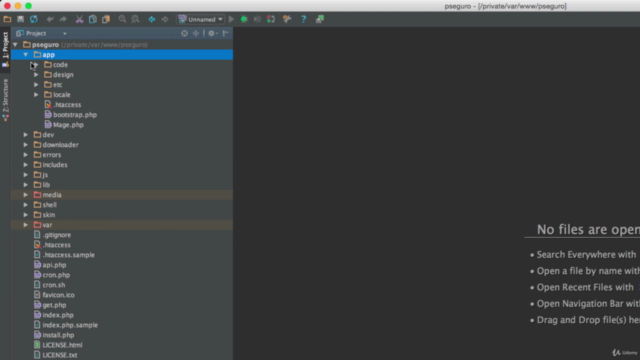Click the Open folder toolbar icon
Screen dimensions: 640x360
(7, 19)
